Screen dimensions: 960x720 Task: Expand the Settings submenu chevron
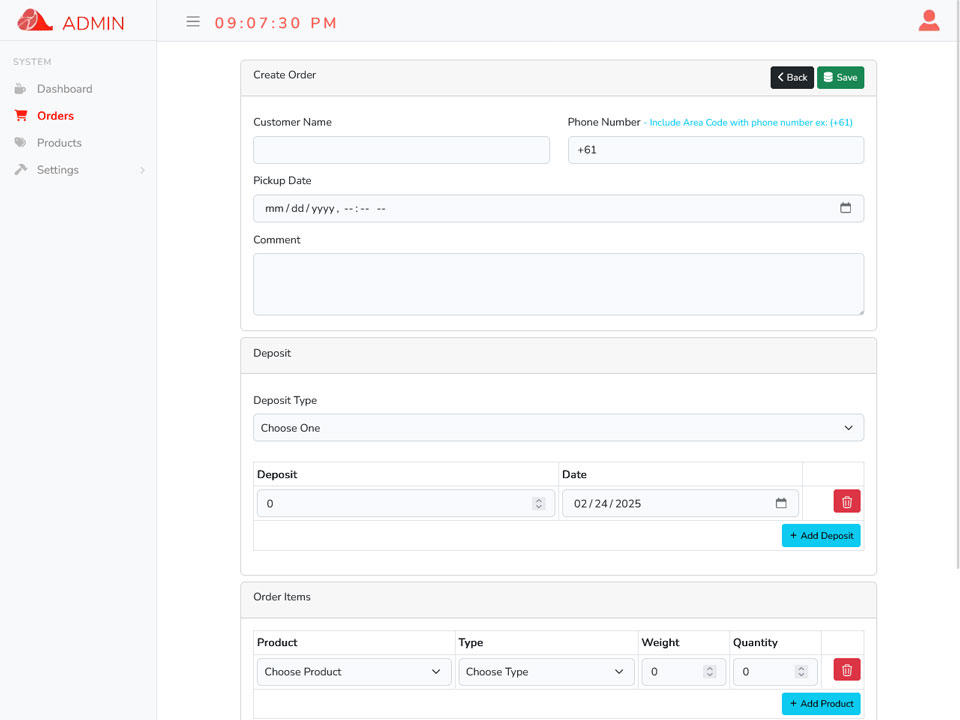pos(142,170)
